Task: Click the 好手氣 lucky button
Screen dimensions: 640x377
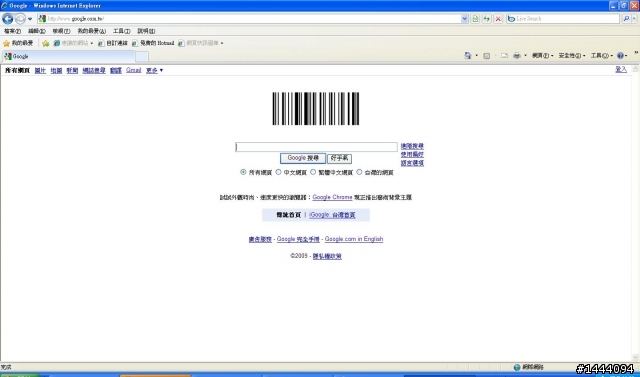Action: [x=339, y=158]
